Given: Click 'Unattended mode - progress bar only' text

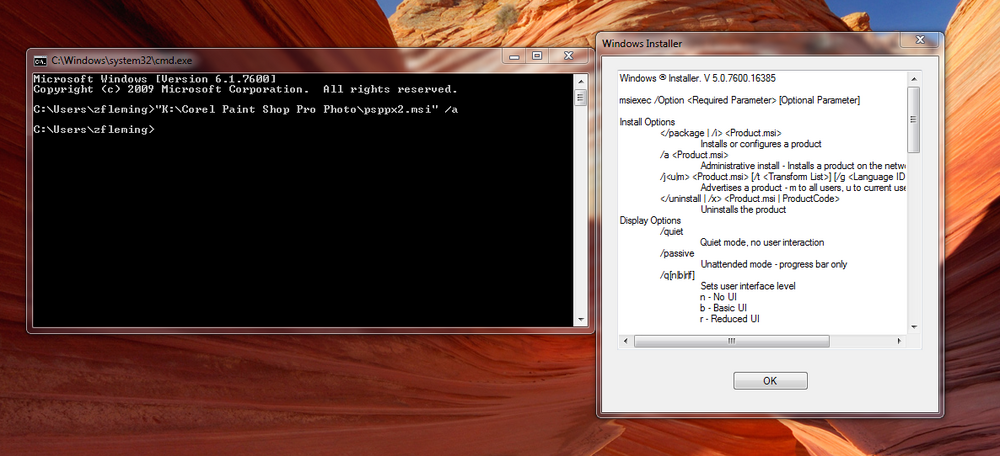Looking at the screenshot, I should 774,264.
